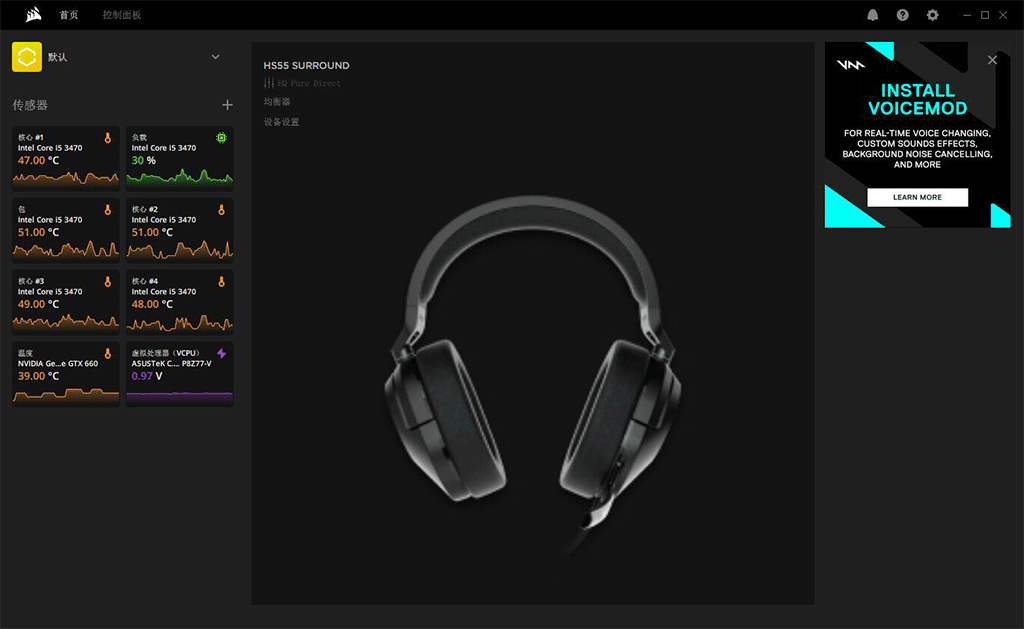1024x629 pixels.
Task: Select the EQ Pure Direct preset text
Action: coord(309,84)
